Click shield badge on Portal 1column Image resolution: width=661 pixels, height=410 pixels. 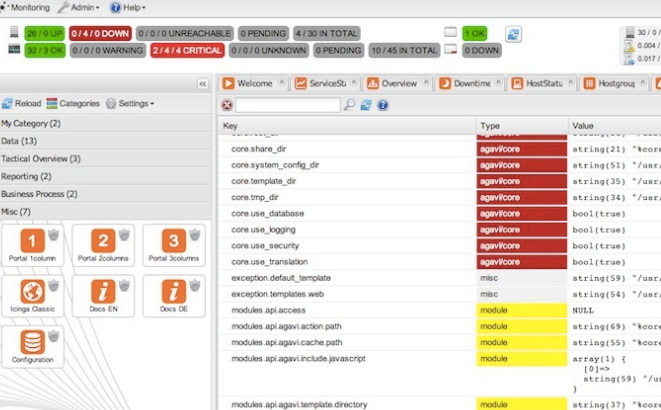(x=54, y=235)
